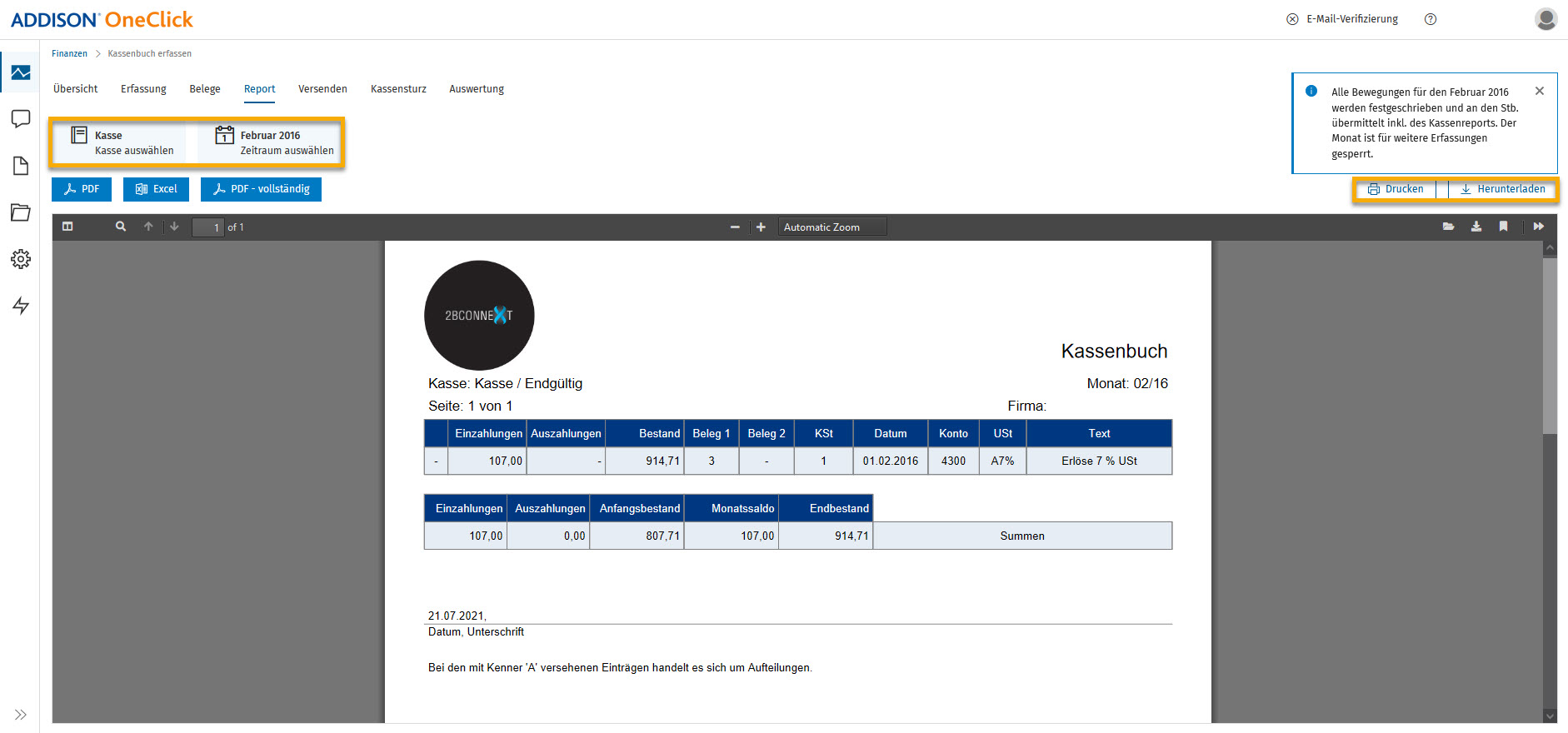Open the Automatic Zoom dropdown
The width and height of the screenshot is (1568, 733).
click(832, 227)
